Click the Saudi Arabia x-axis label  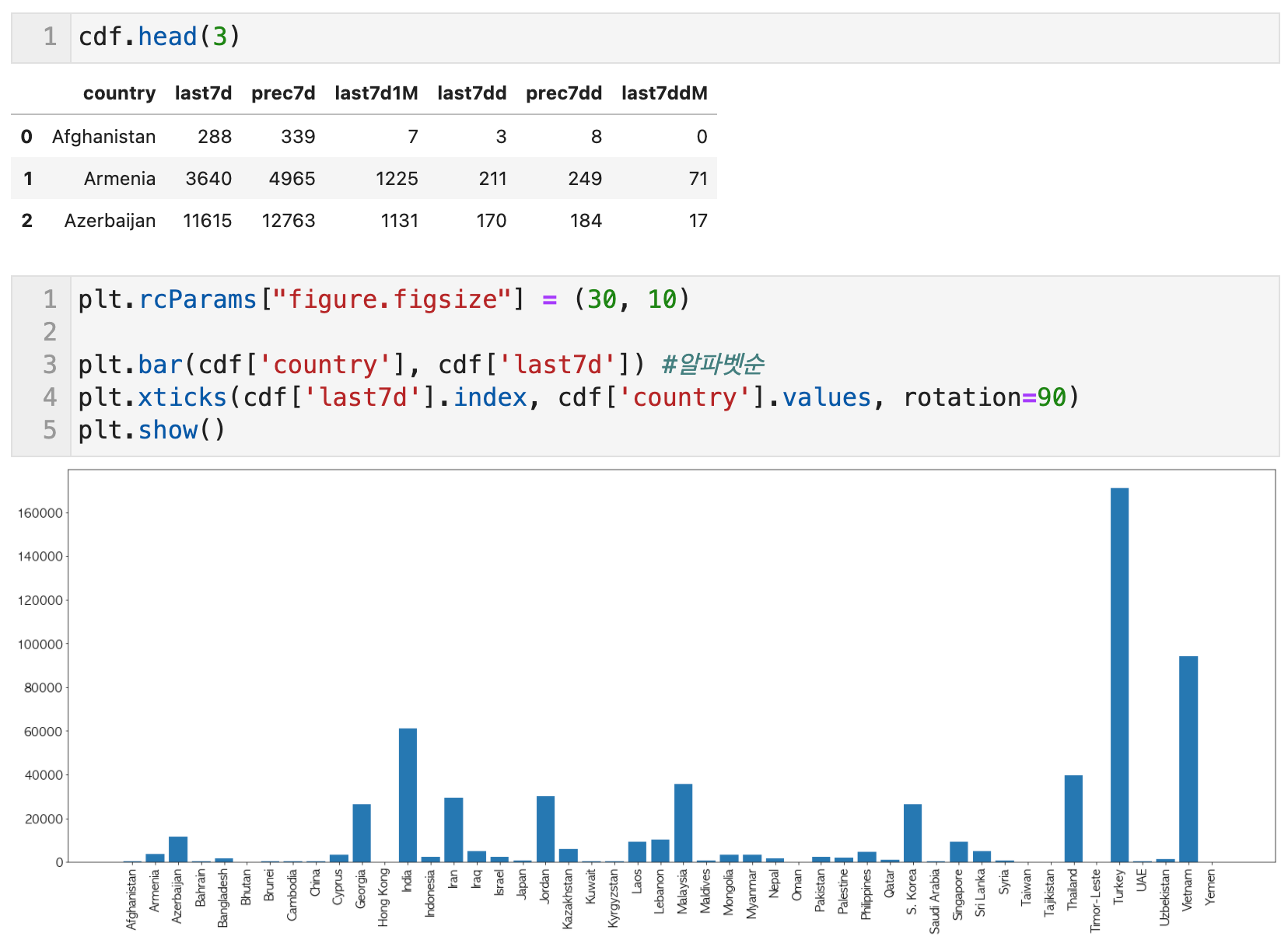(936, 902)
